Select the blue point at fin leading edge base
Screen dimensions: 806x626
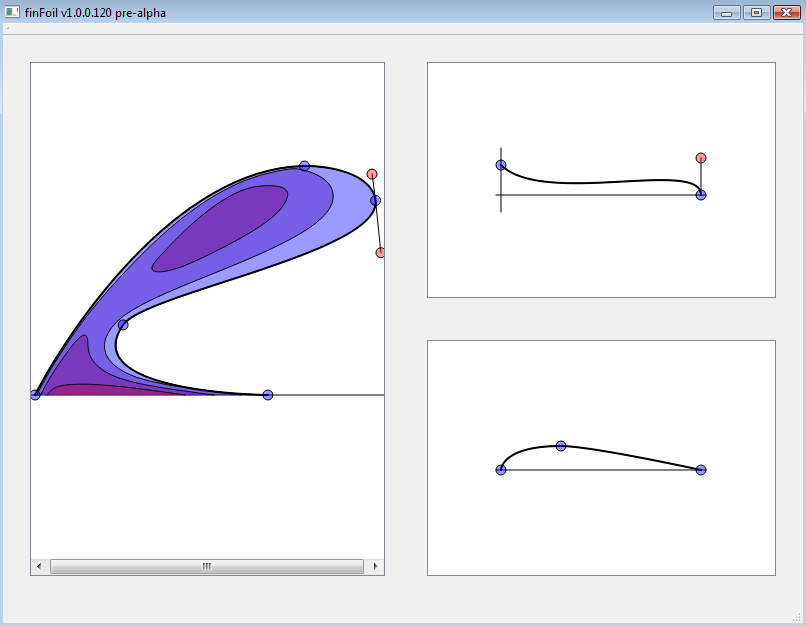[x=35, y=395]
